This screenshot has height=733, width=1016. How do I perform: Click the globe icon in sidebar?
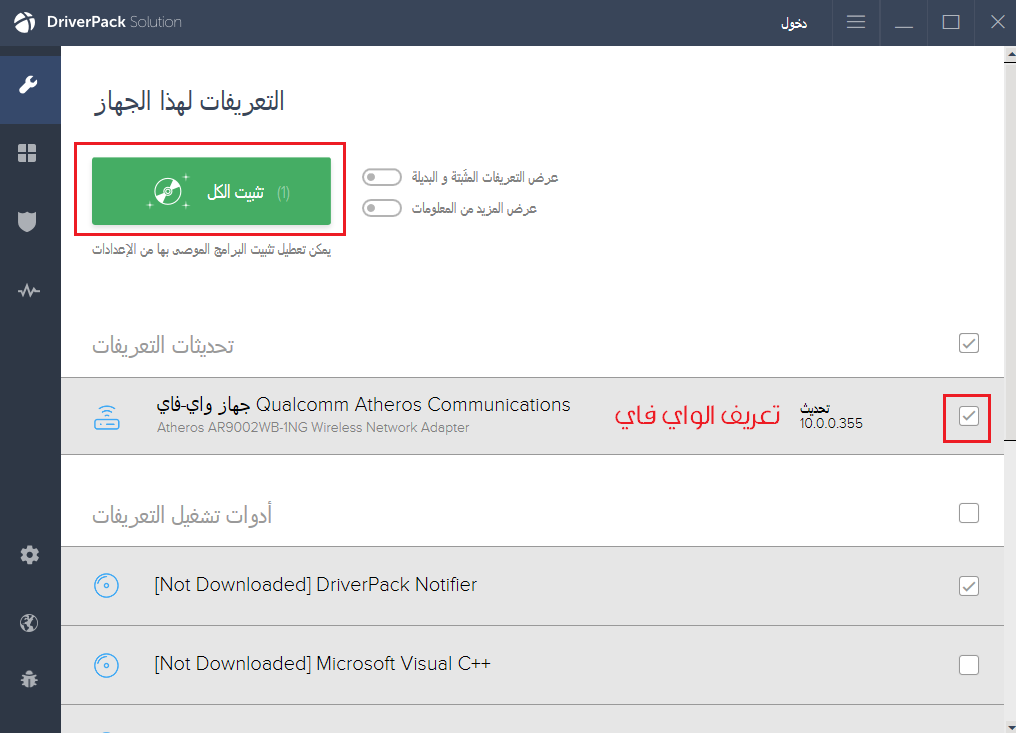(x=29, y=623)
